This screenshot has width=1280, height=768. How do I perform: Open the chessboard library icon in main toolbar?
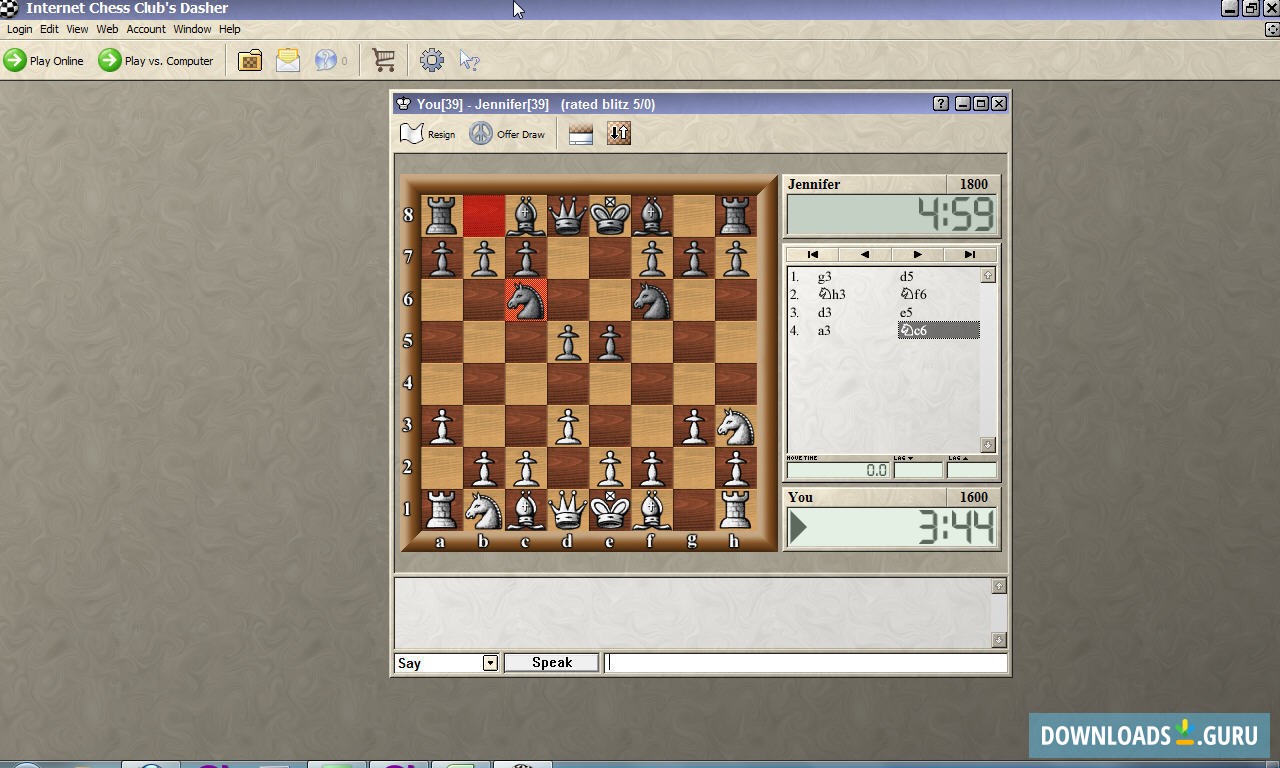[250, 61]
